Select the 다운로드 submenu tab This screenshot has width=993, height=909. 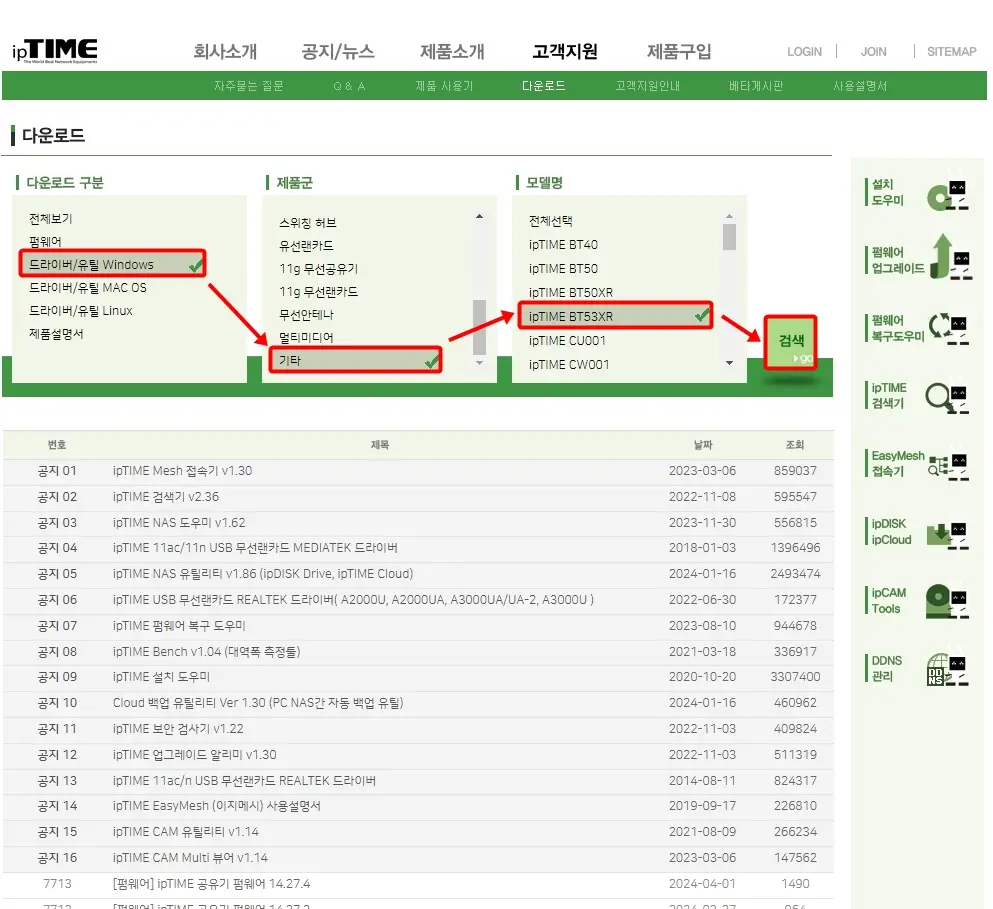(543, 86)
